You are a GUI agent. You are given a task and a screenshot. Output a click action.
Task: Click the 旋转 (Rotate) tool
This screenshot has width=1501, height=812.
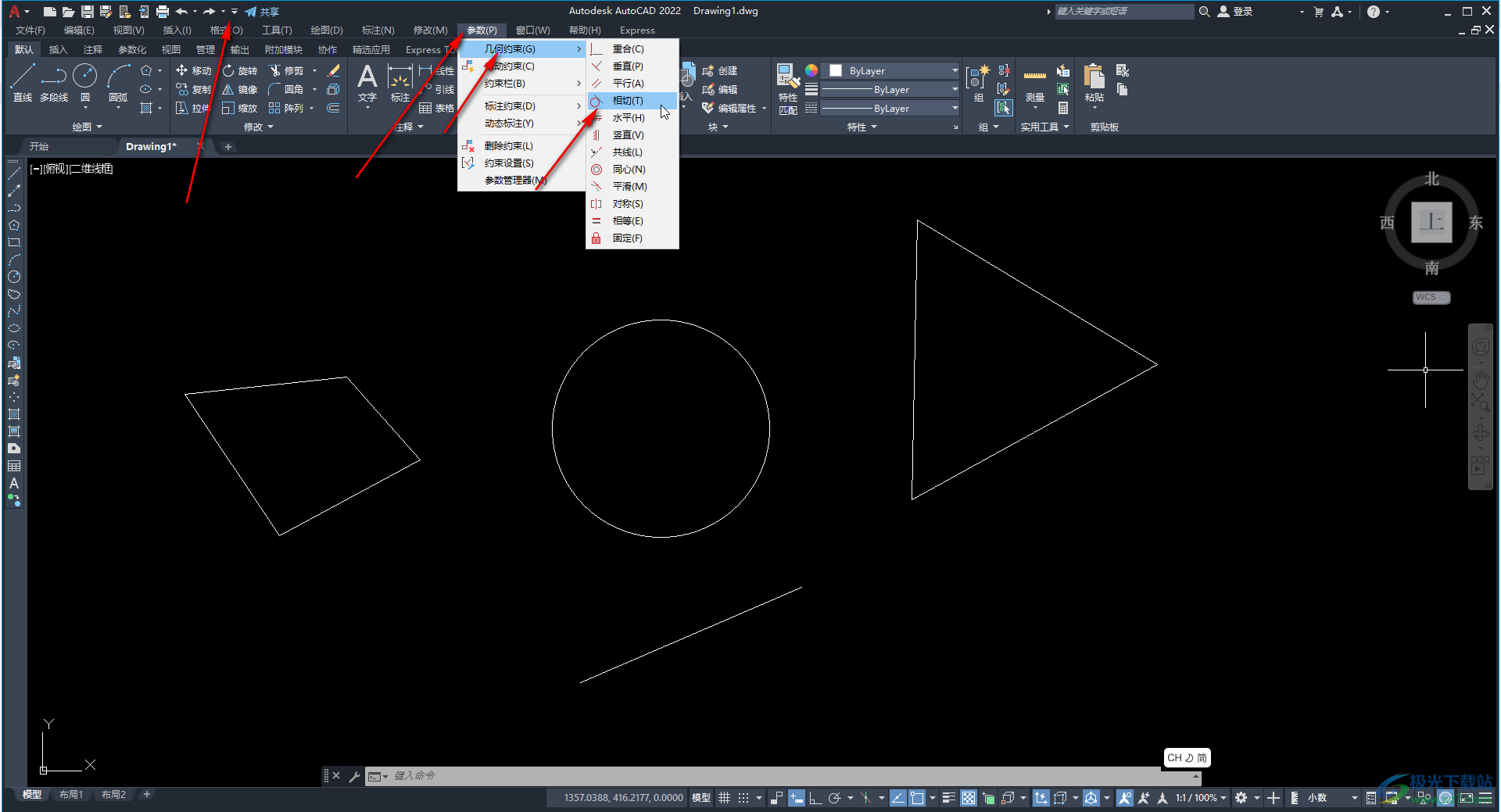pos(239,70)
